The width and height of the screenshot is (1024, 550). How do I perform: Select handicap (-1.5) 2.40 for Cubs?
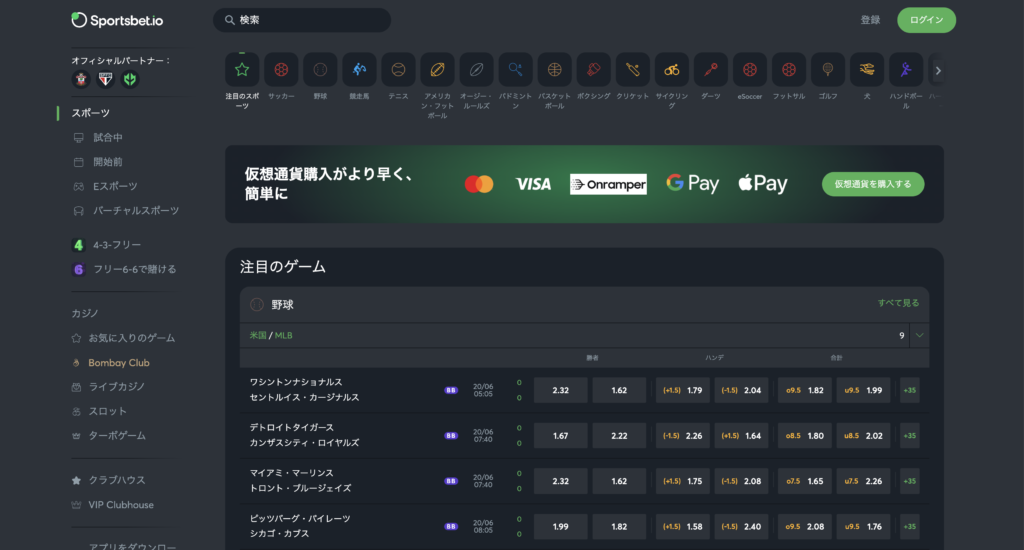point(741,526)
